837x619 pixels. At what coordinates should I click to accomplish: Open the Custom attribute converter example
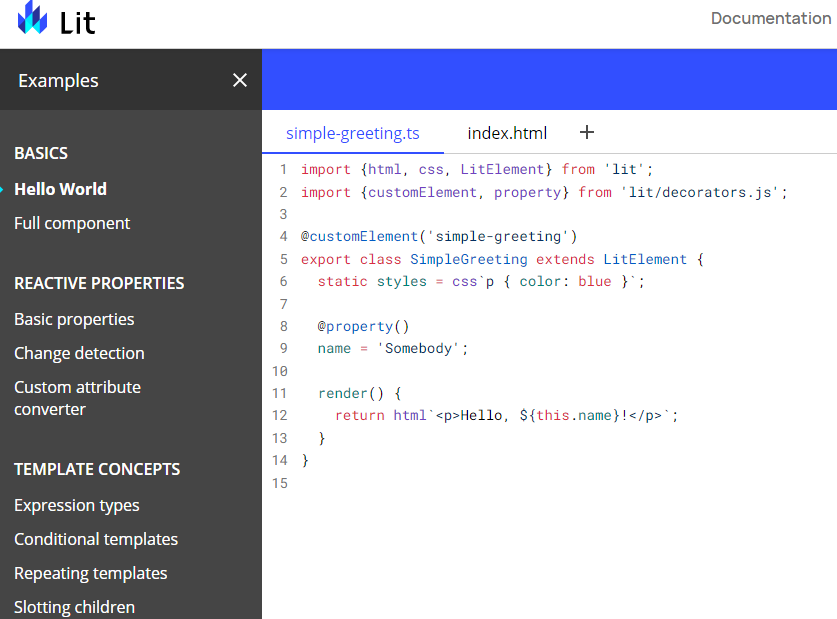(x=77, y=398)
